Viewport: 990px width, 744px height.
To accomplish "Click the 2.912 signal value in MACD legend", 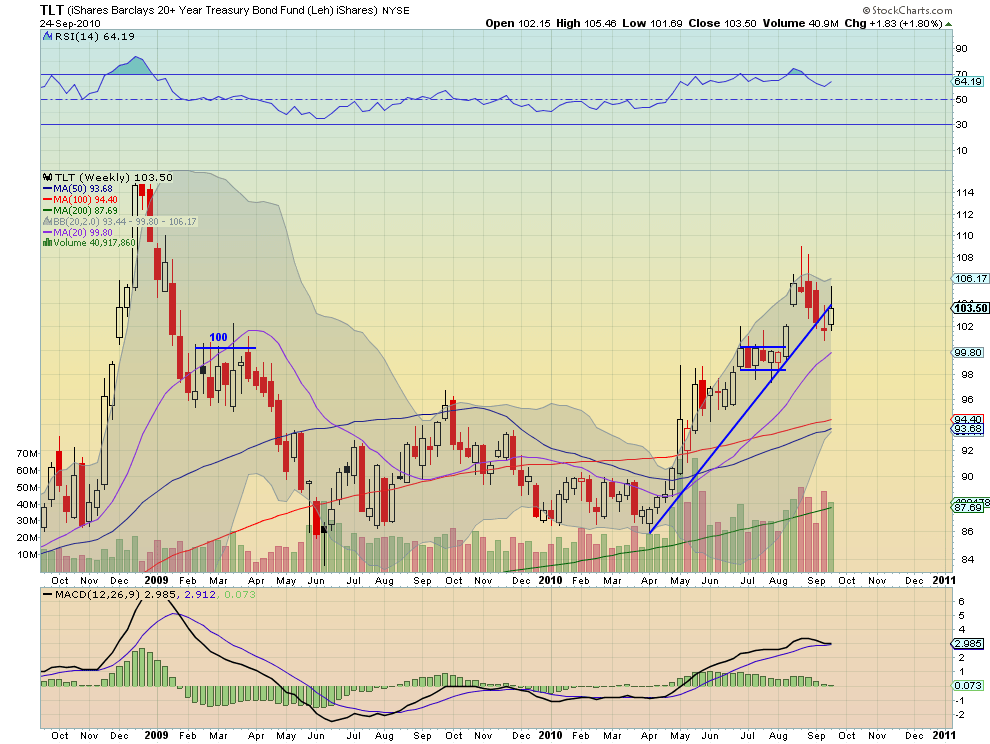I will pyautogui.click(x=200, y=595).
